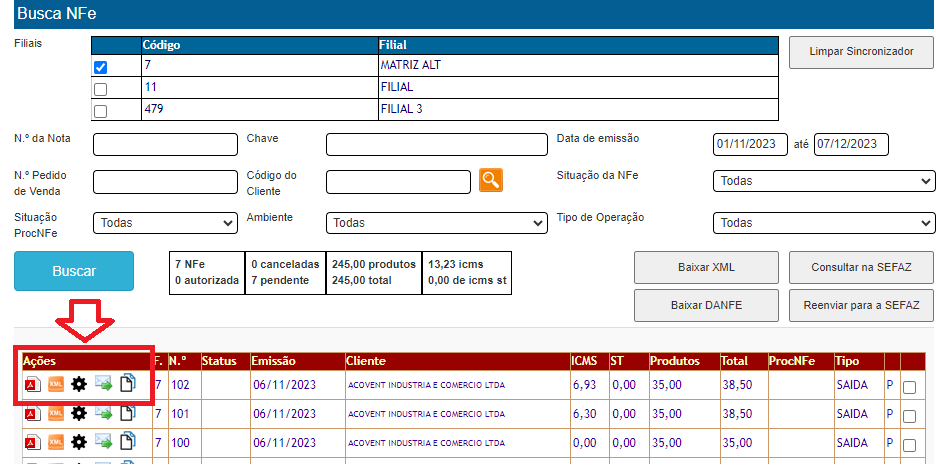The height and width of the screenshot is (471, 936).
Task: Uncheck the MATRIZ ALT branch checkbox
Action: (100, 67)
